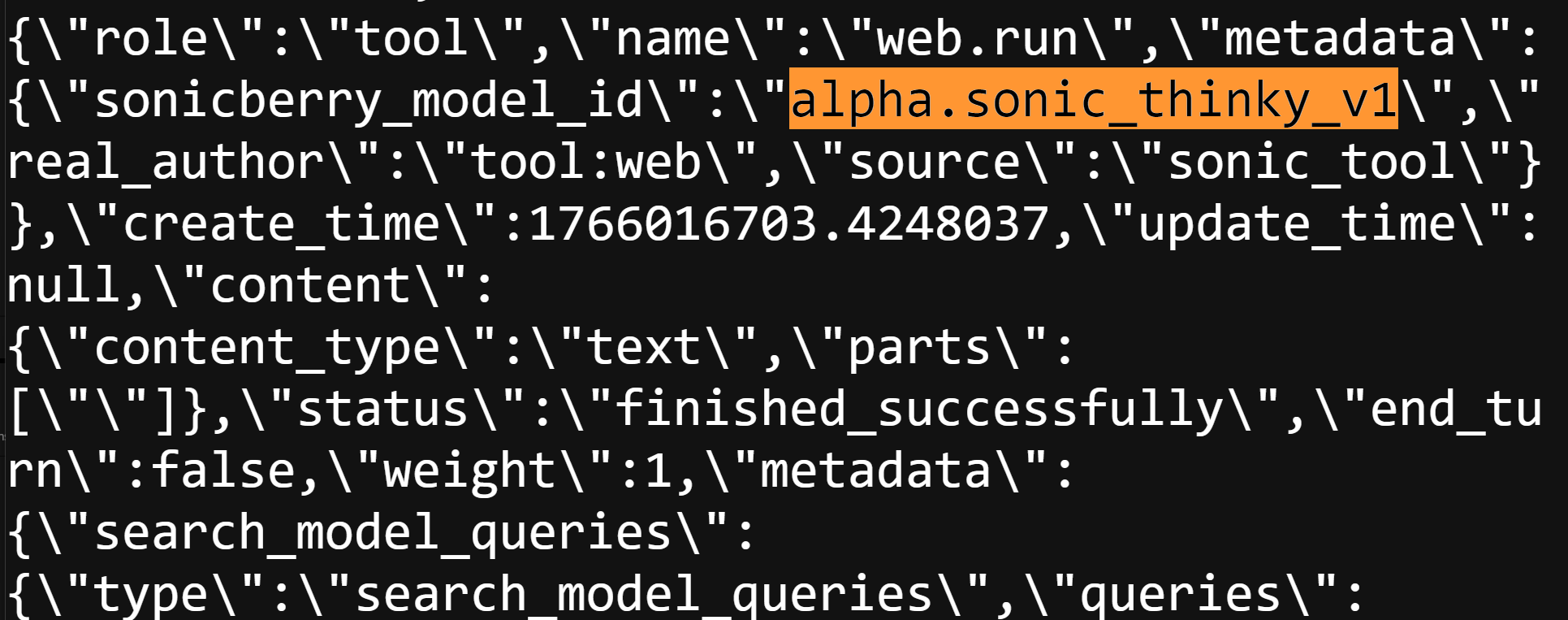Click the highlighted alpha.sonic_thinky_v1 text
The width and height of the screenshot is (1568, 620).
[x=1093, y=100]
